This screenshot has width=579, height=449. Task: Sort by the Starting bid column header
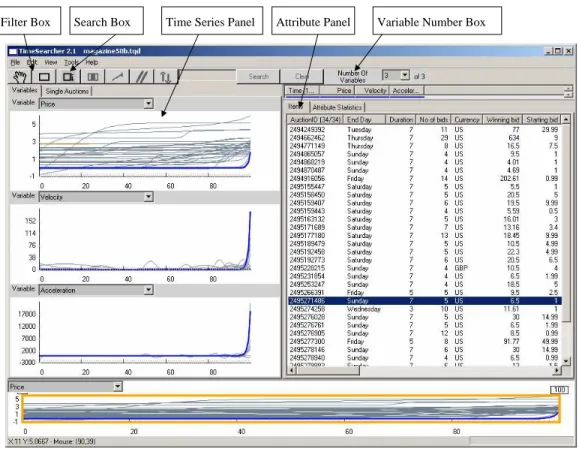click(x=542, y=120)
